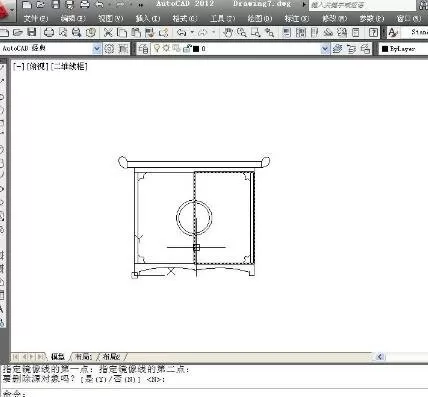Click Save As in the quick access toolbar

pyautogui.click(x=70, y=5)
